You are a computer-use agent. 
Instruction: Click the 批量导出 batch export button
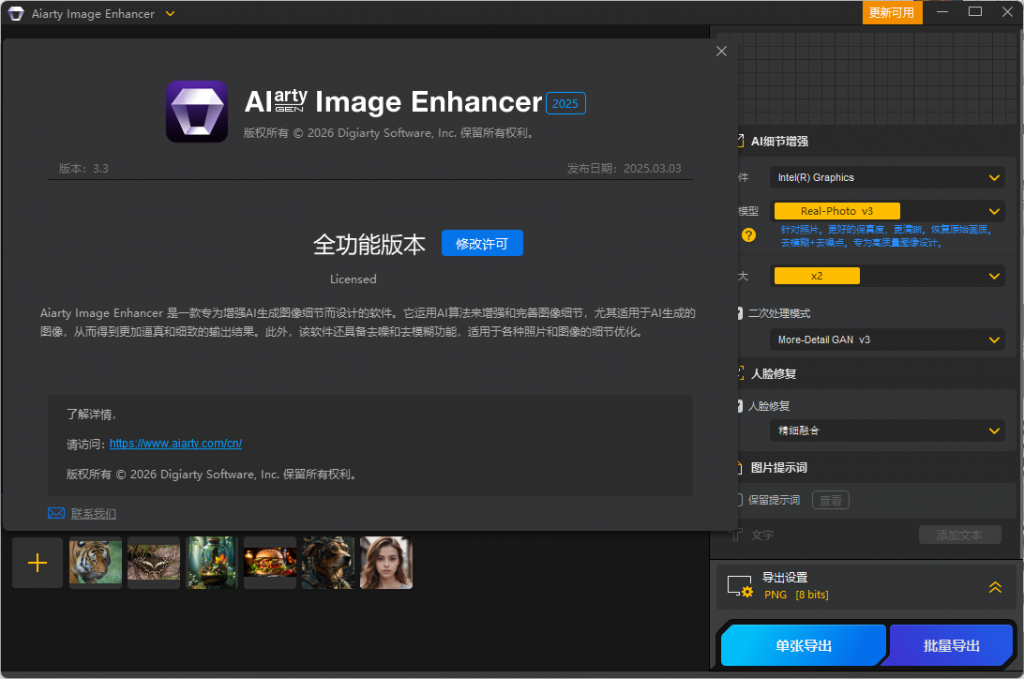coord(951,646)
